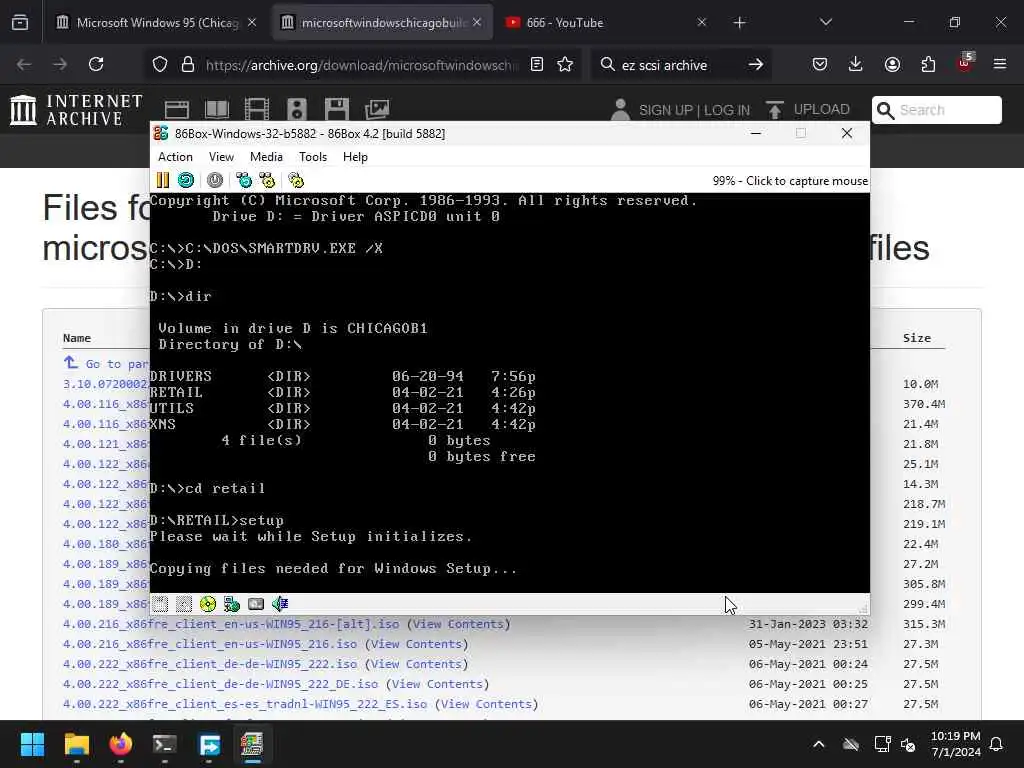
Task: Open Firefox downloads arrow icon
Action: [x=856, y=64]
